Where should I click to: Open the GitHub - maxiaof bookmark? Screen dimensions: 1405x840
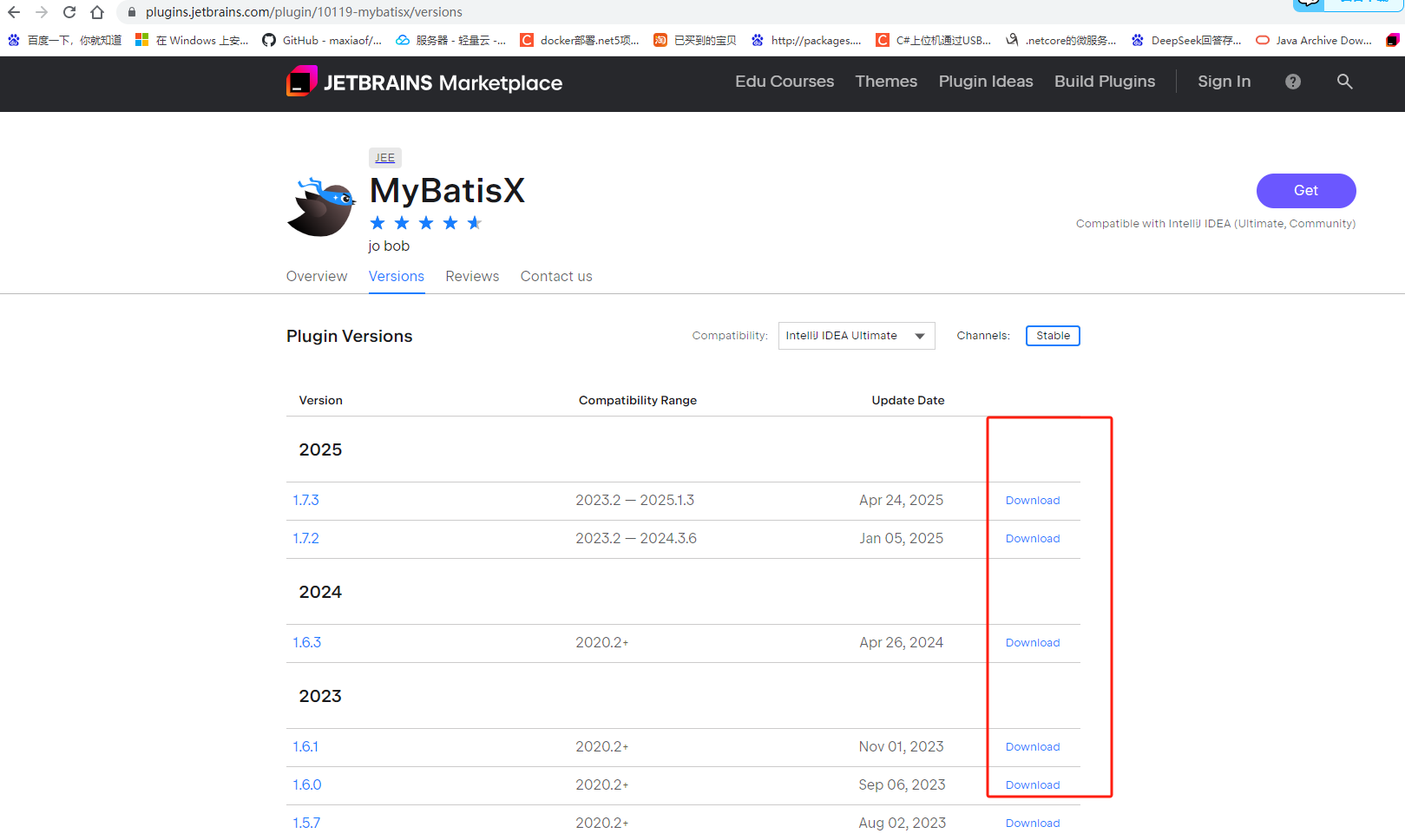click(322, 40)
